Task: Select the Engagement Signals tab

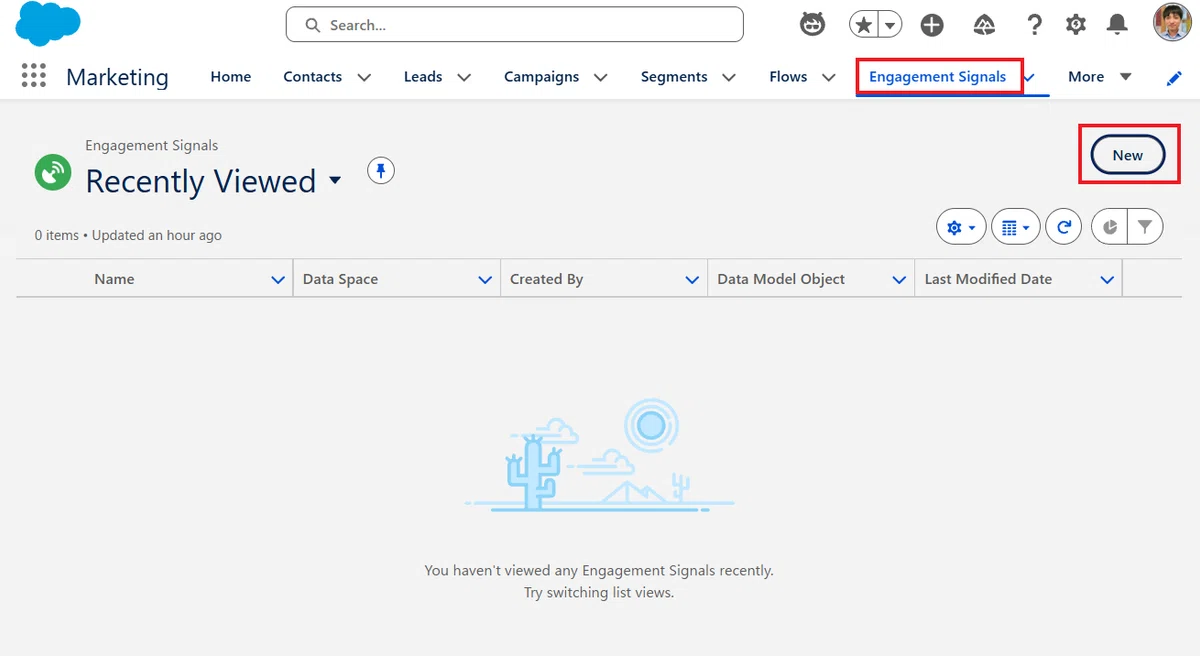Action: pos(938,77)
